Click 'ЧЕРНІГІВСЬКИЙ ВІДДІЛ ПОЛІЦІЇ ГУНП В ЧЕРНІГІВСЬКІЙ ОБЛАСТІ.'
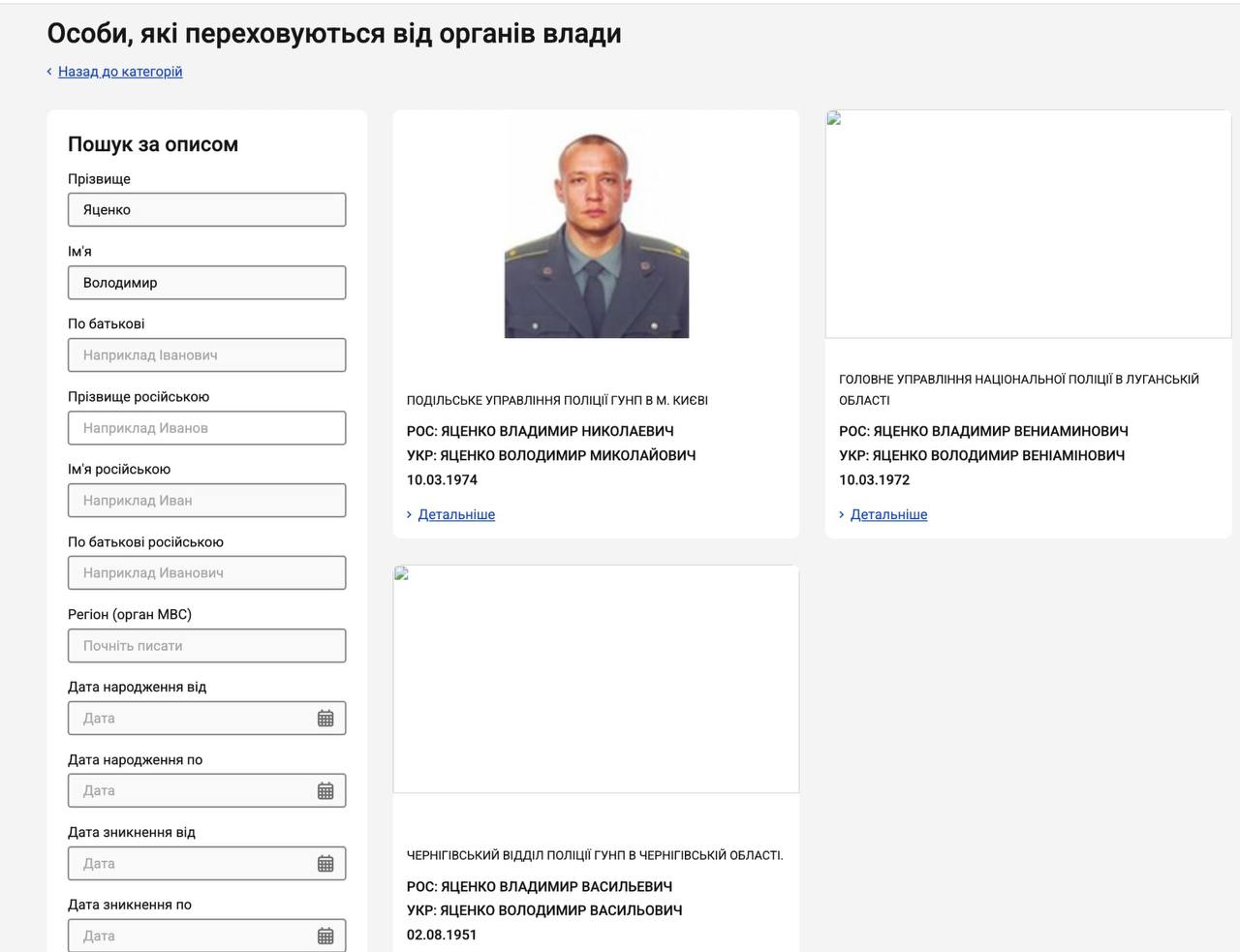 (x=595, y=855)
